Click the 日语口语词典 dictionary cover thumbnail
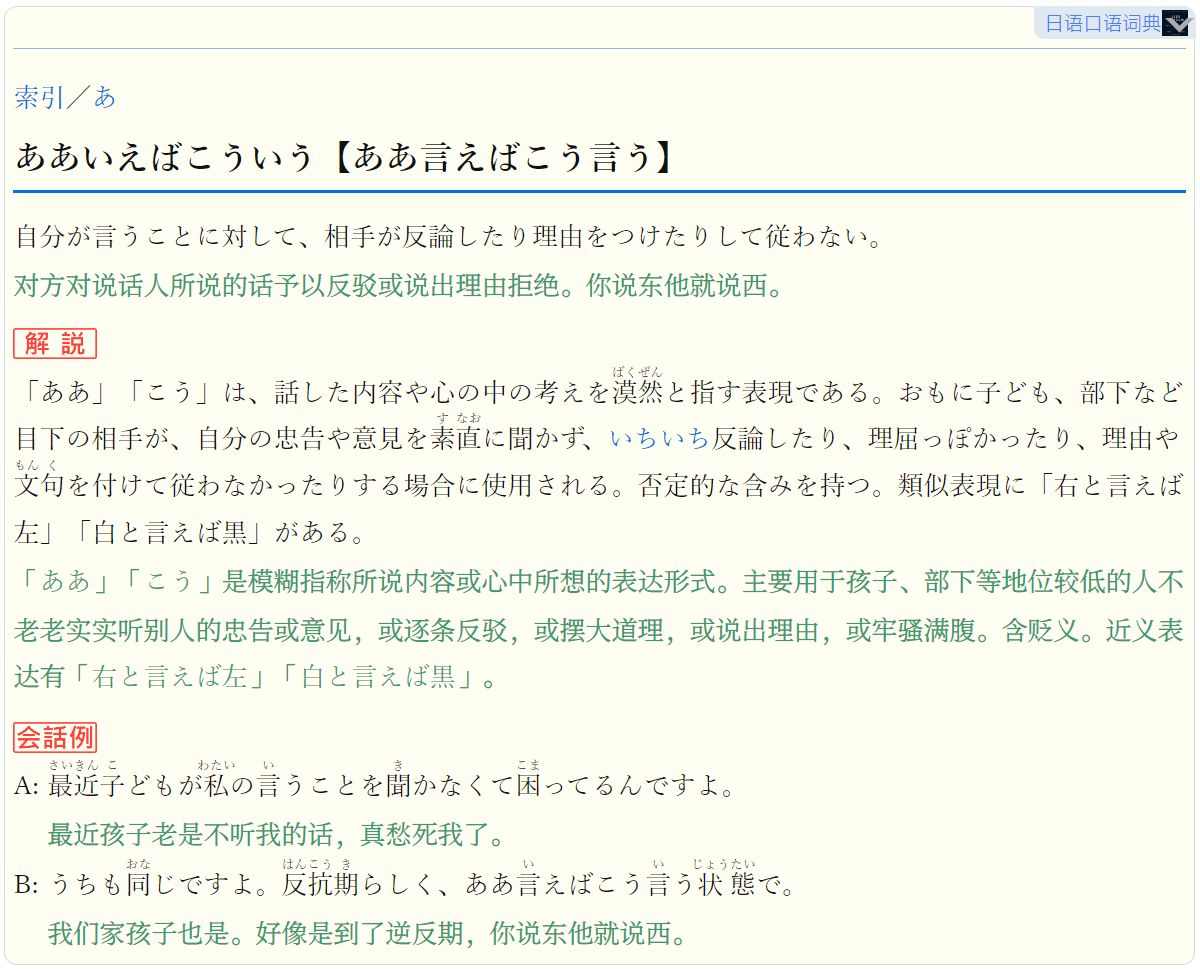This screenshot has width=1200, height=969. click(1176, 24)
